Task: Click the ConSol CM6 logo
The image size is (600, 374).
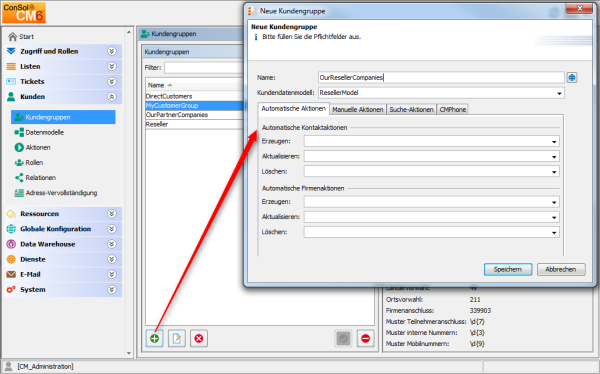Action: point(24,13)
